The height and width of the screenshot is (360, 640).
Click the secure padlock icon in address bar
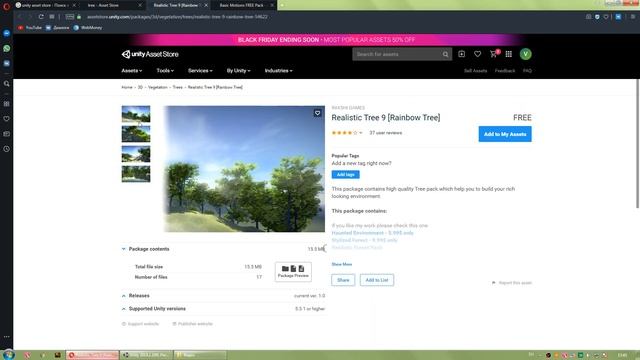79,17
